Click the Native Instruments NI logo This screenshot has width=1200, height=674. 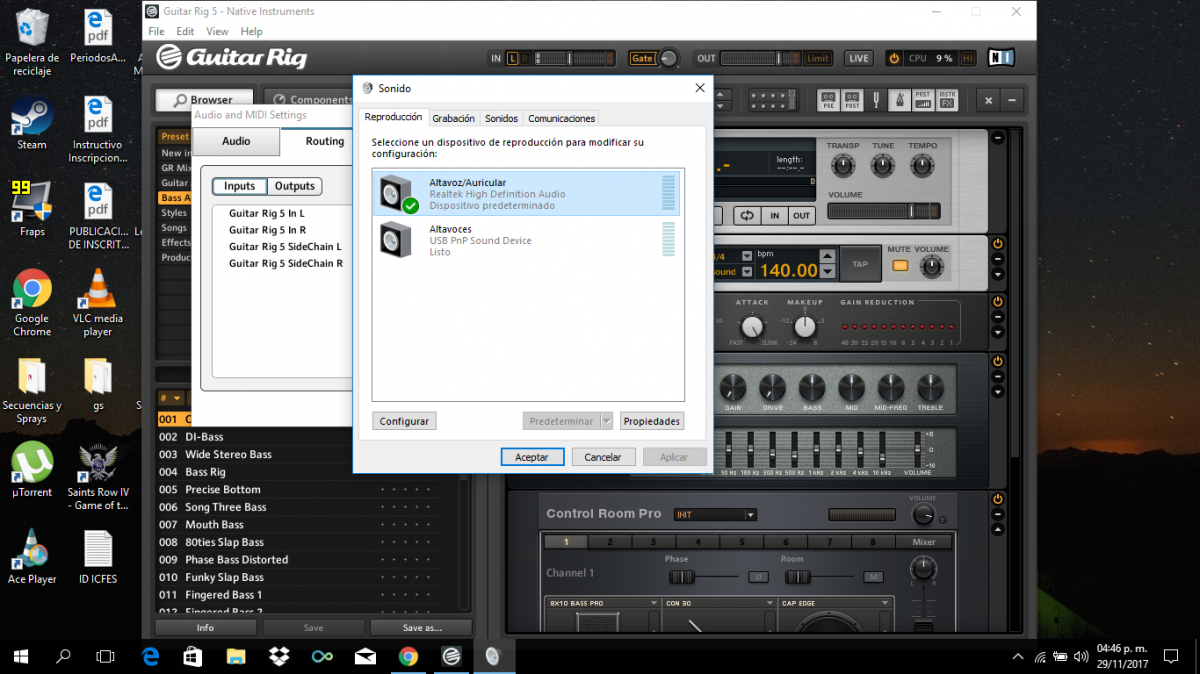point(1001,58)
